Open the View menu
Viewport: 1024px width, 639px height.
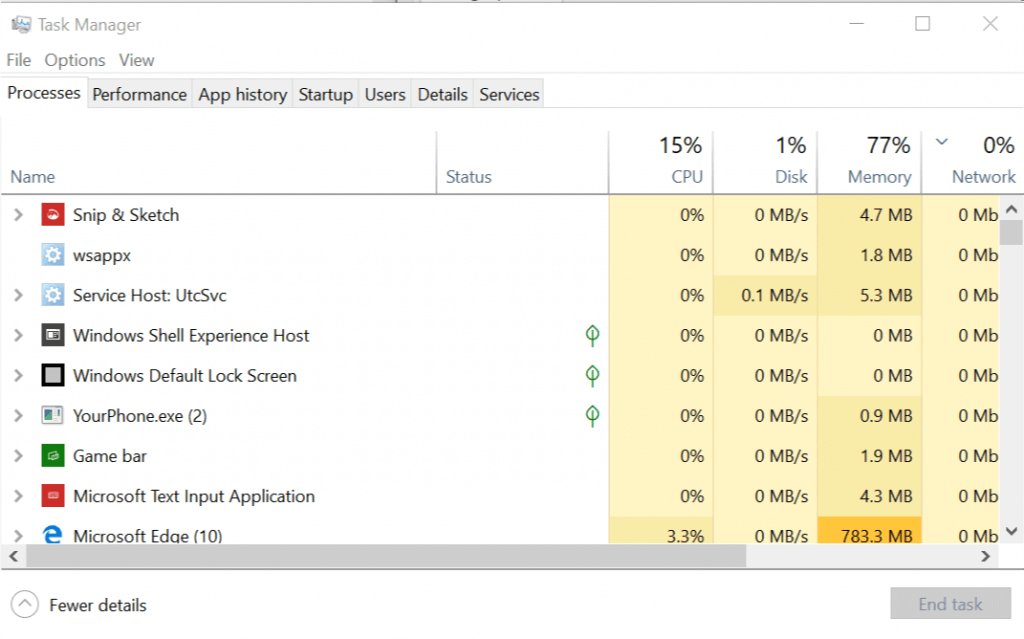(136, 60)
